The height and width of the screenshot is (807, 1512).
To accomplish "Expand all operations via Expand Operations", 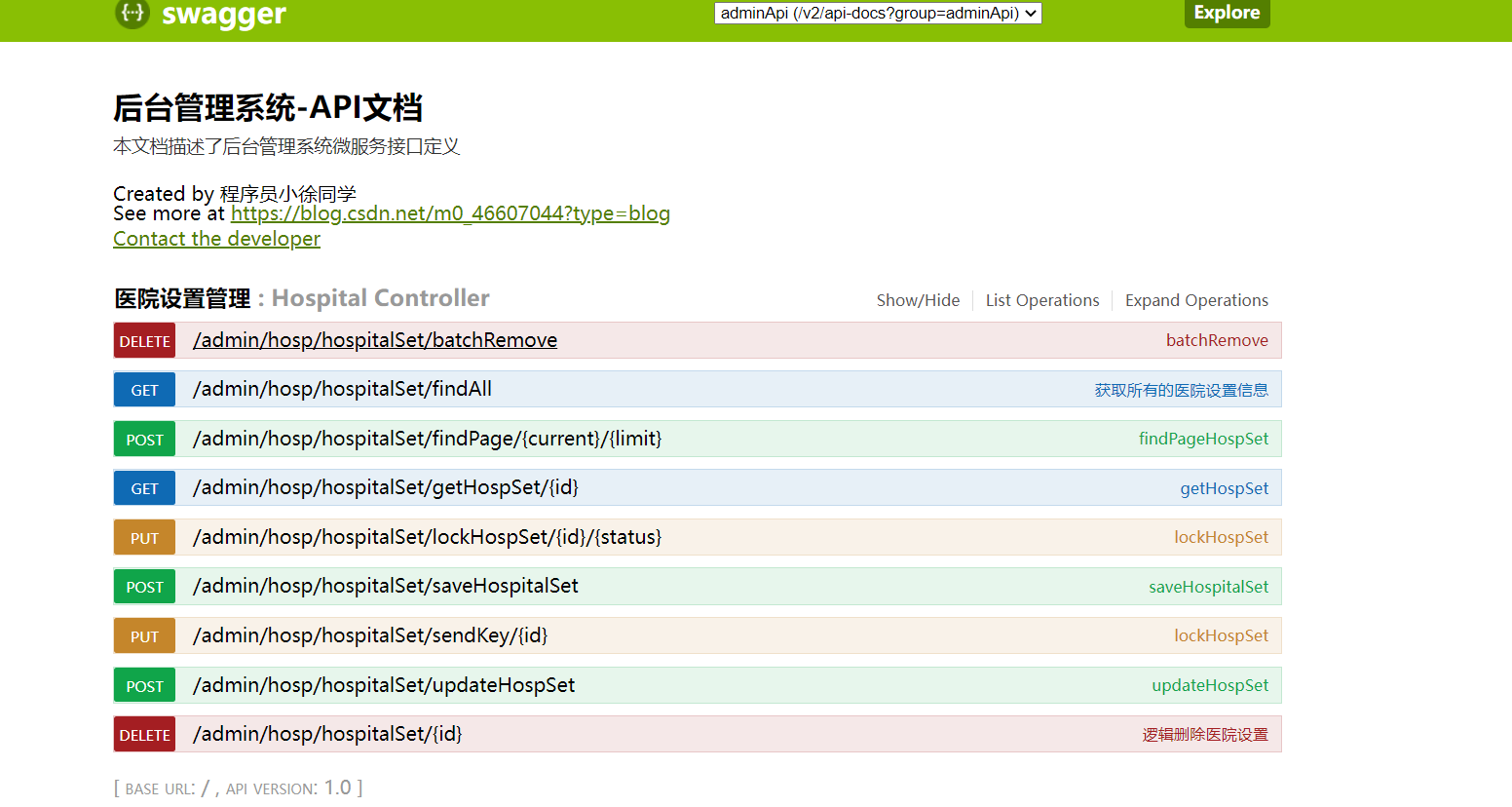I will pos(1196,300).
